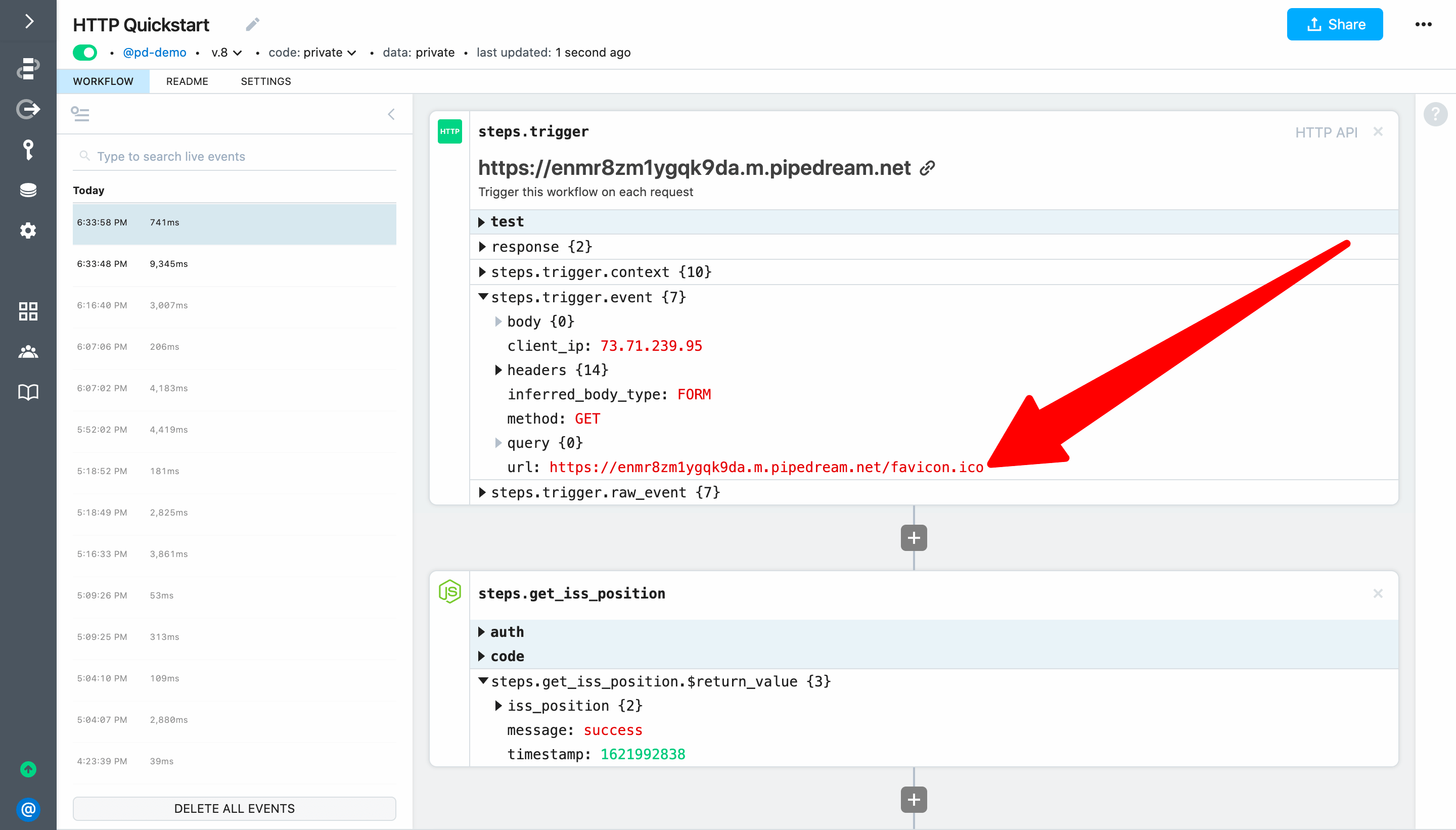Open the API keys icon in sidebar
This screenshot has width=1456, height=830.
[x=28, y=150]
